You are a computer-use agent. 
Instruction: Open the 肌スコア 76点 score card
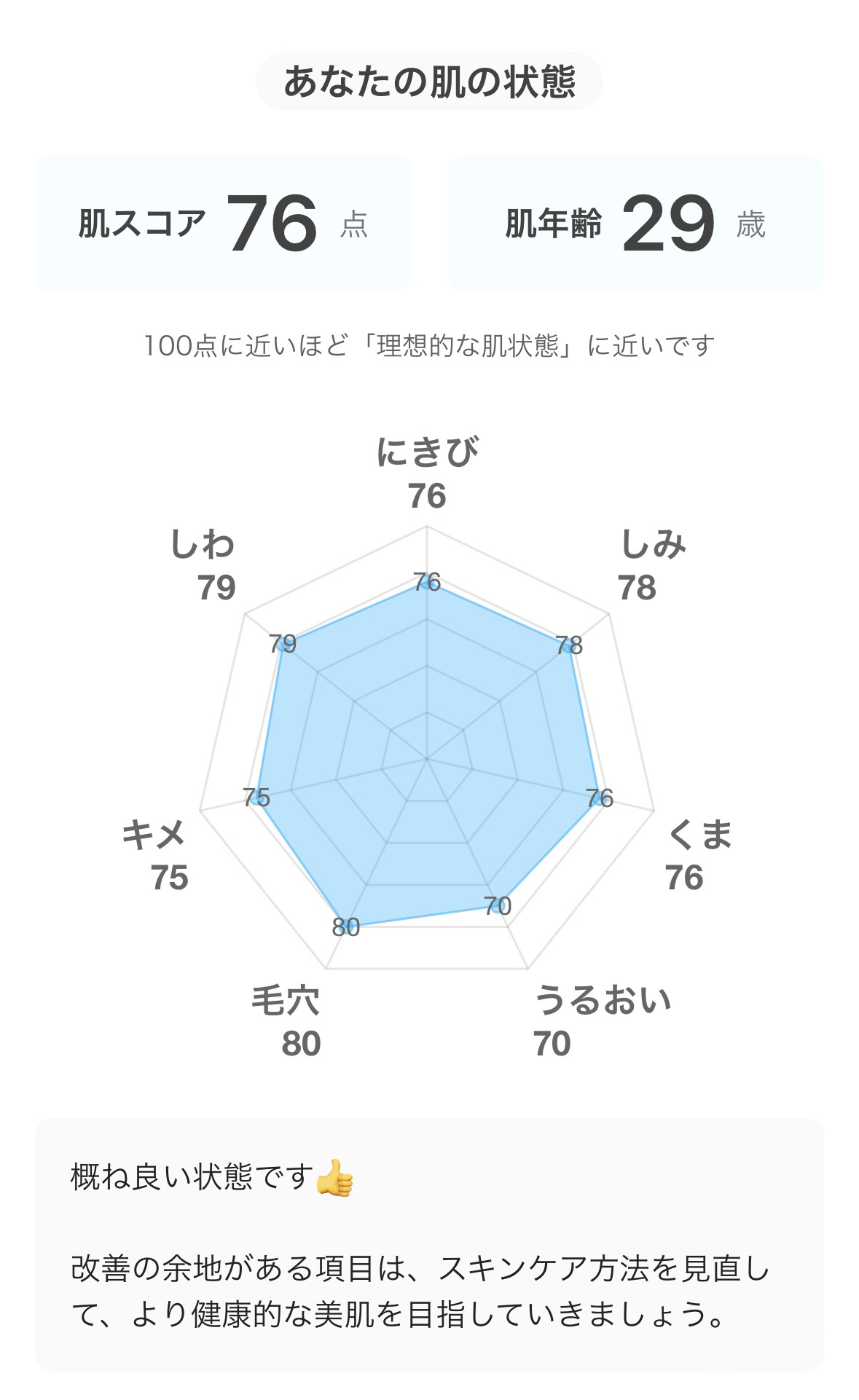click(223, 222)
